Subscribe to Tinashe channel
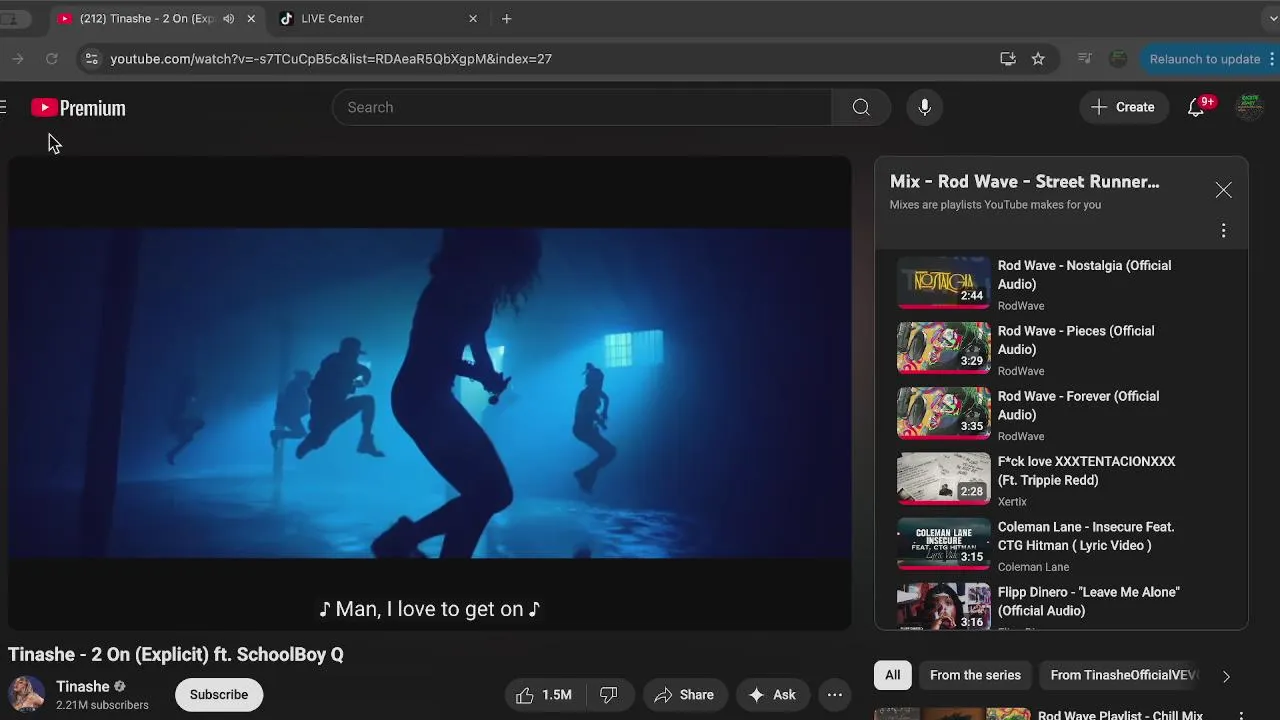This screenshot has width=1280, height=720. tap(219, 695)
